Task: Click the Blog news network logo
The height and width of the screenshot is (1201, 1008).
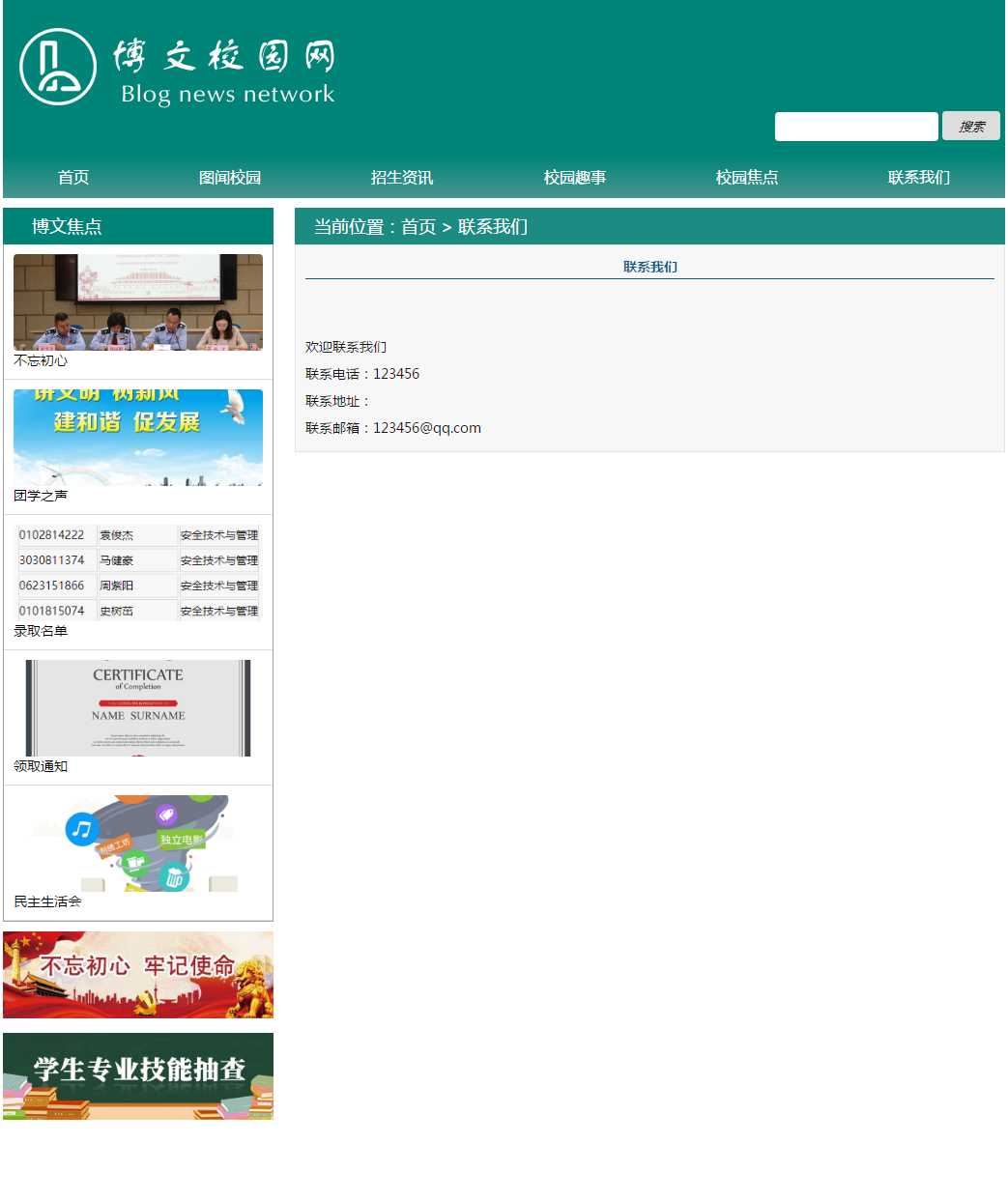Action: pyautogui.click(x=177, y=68)
